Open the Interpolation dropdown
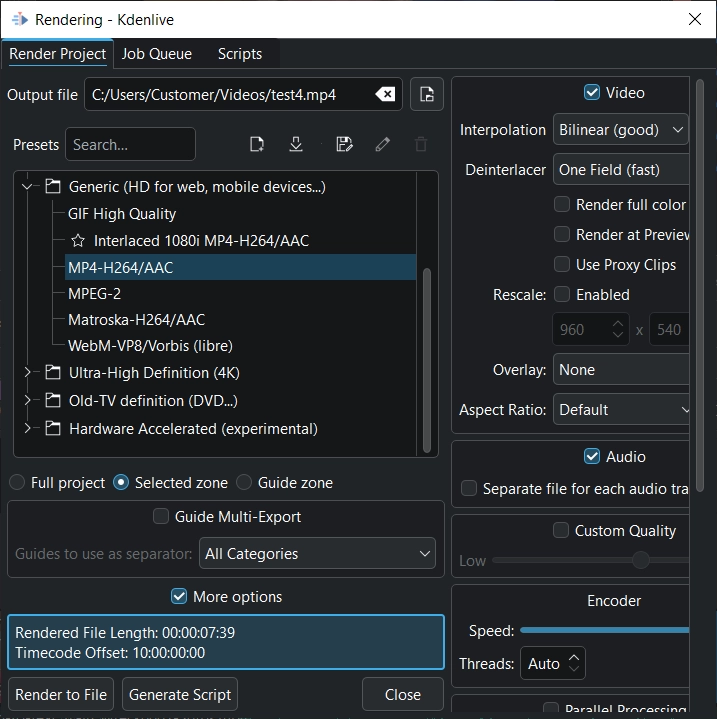The height and width of the screenshot is (719, 717). tap(620, 130)
